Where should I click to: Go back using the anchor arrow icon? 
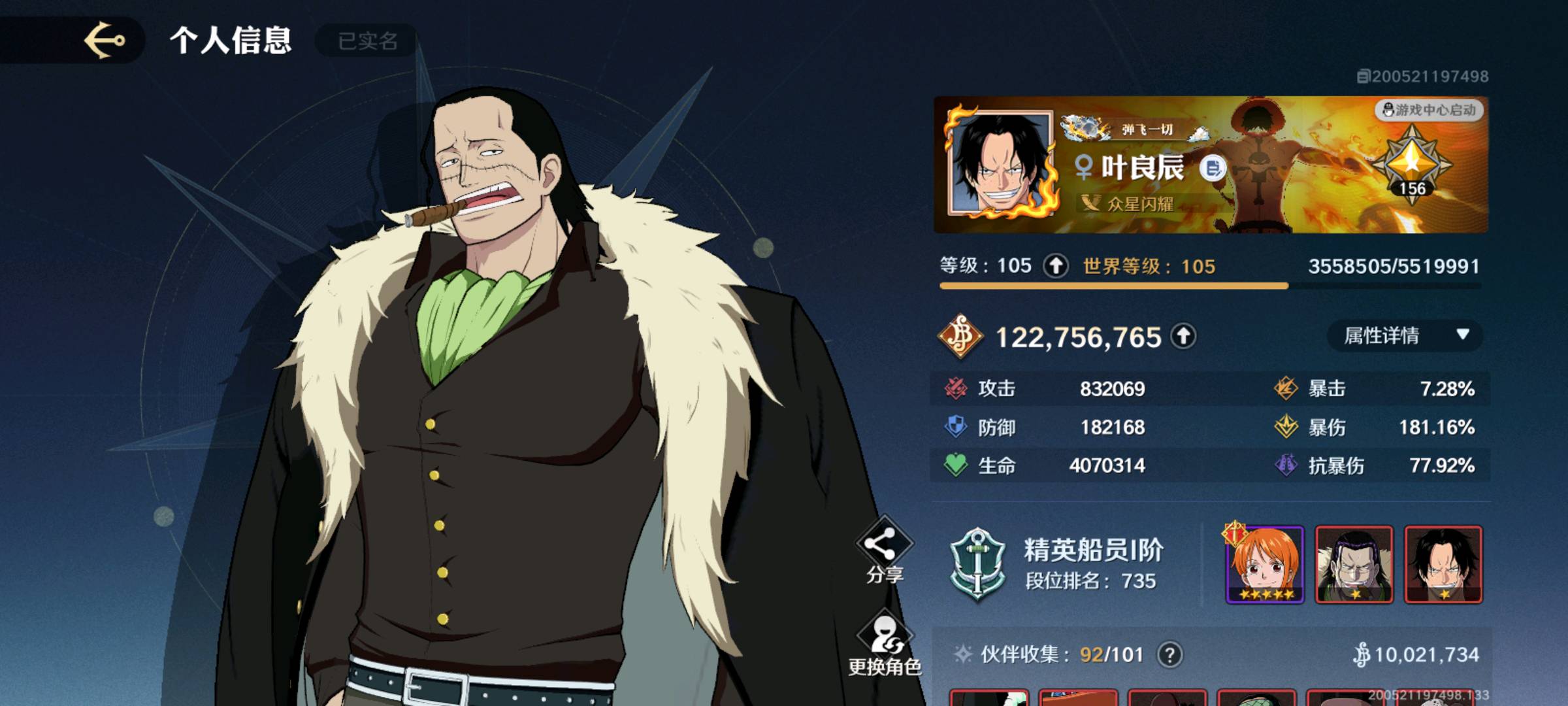[x=105, y=41]
